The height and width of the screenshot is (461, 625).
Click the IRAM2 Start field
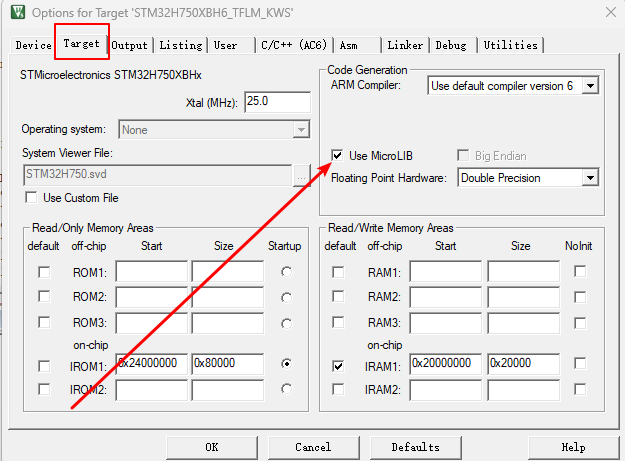[x=445, y=390]
